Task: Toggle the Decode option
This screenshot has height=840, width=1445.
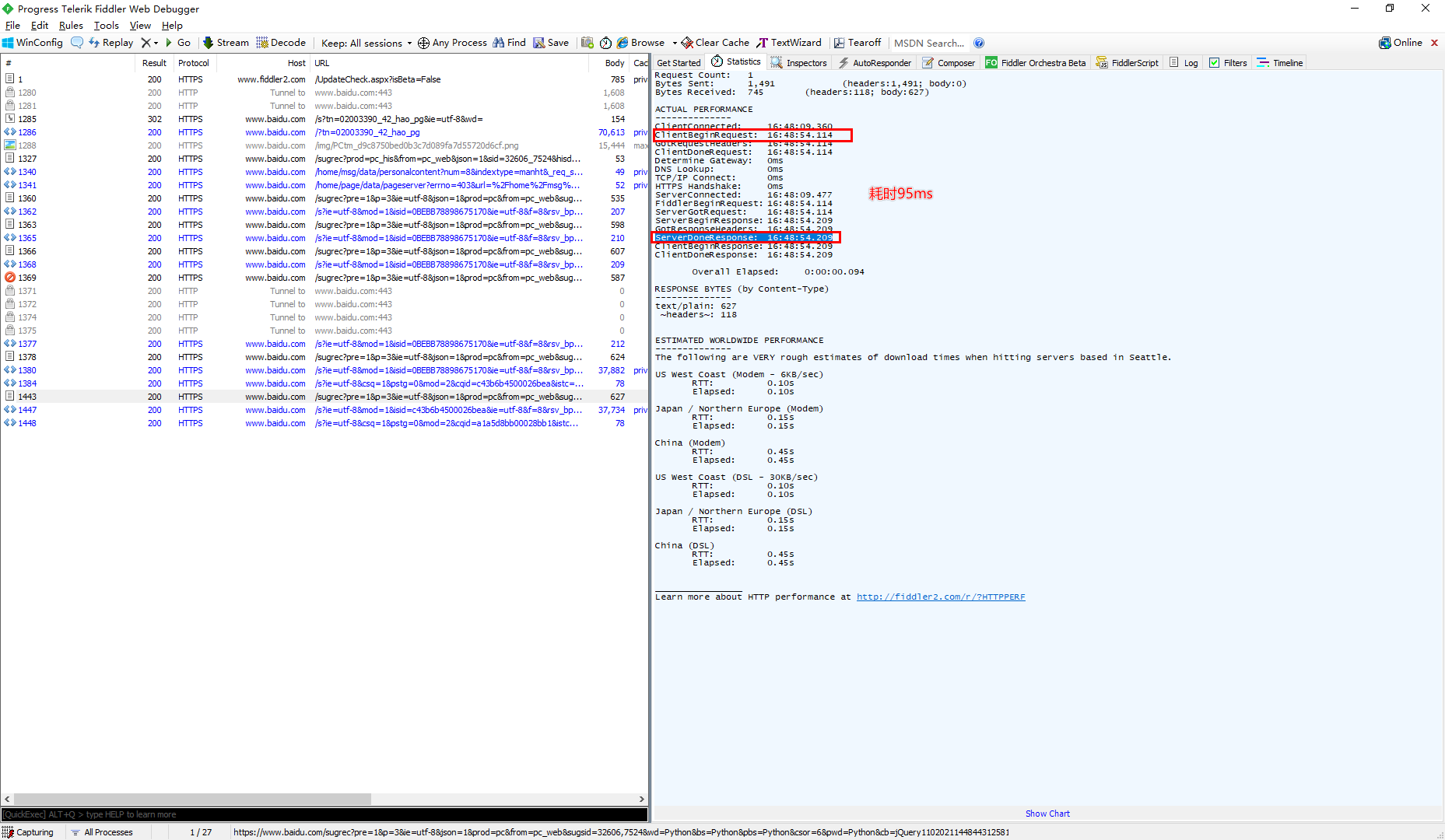Action: coord(281,43)
